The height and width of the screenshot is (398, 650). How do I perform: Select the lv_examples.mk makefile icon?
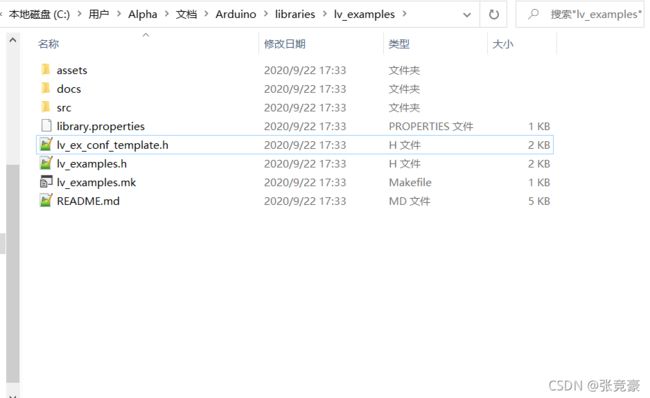[x=46, y=182]
